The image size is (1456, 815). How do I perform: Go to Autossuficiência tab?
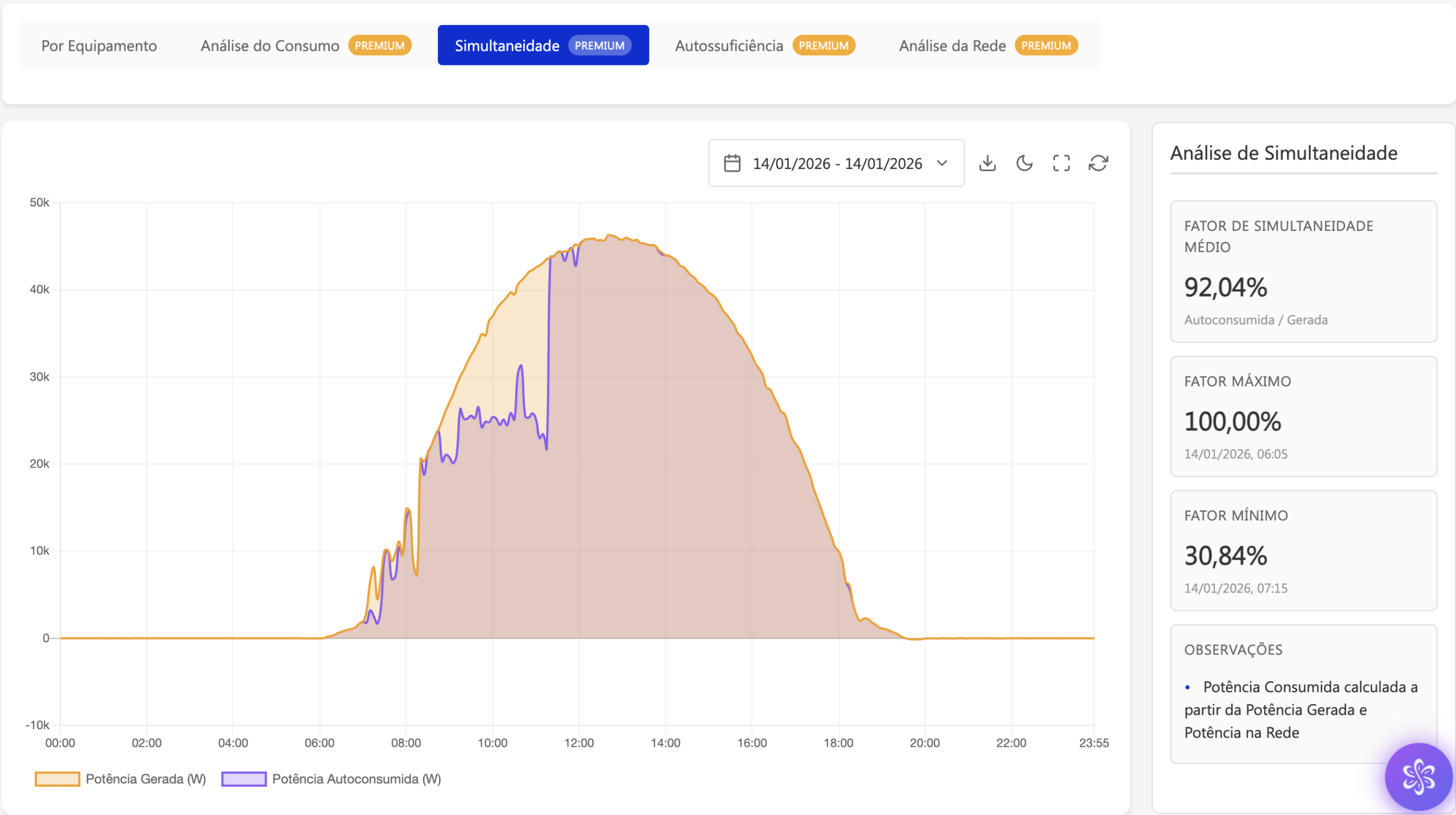729,45
